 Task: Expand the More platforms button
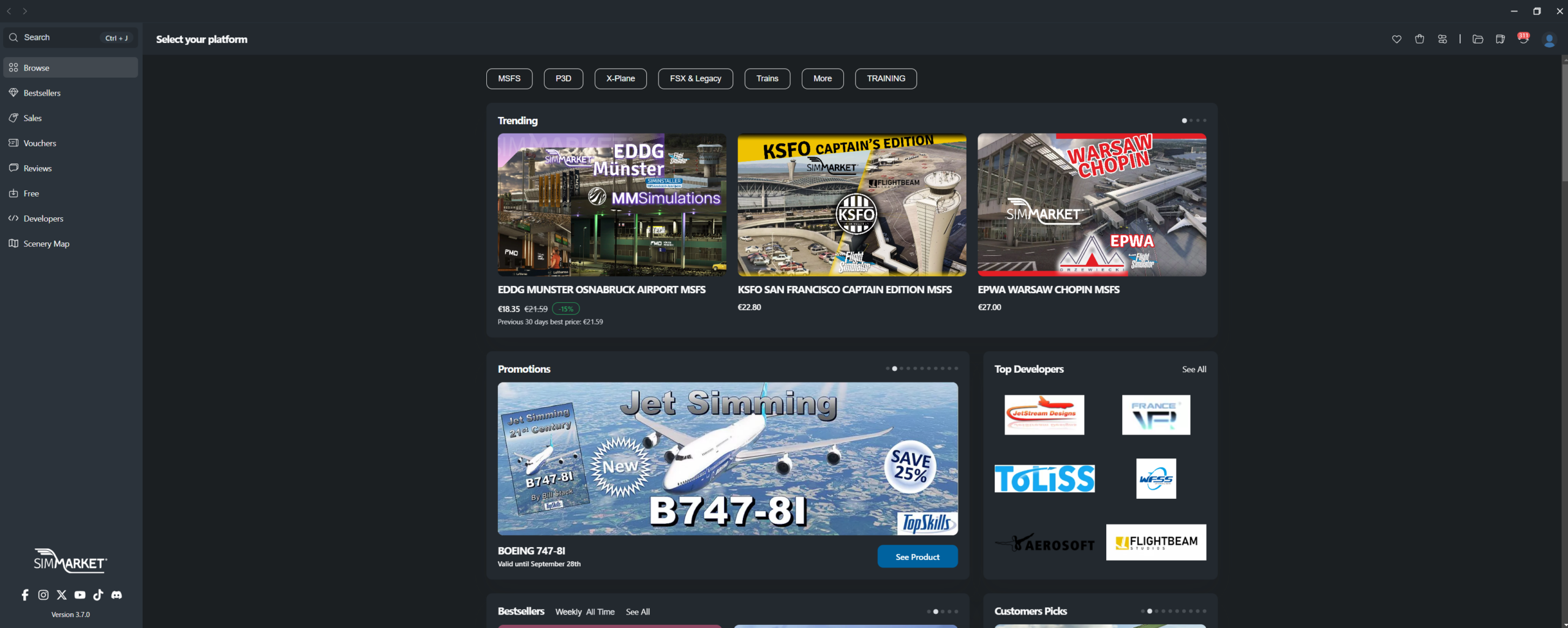822,78
